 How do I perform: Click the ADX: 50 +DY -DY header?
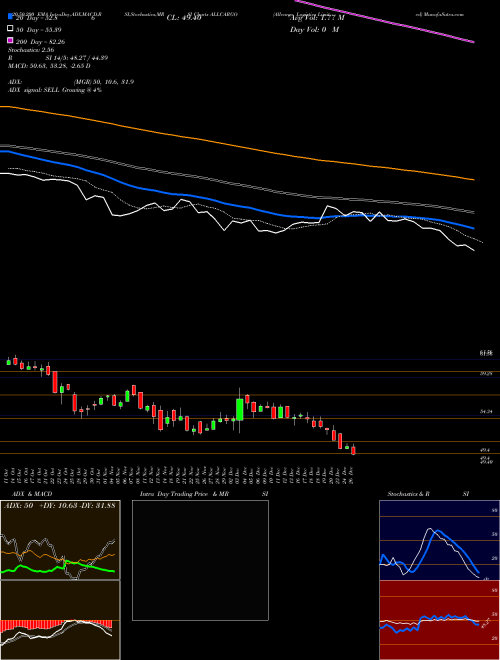[x=60, y=505]
